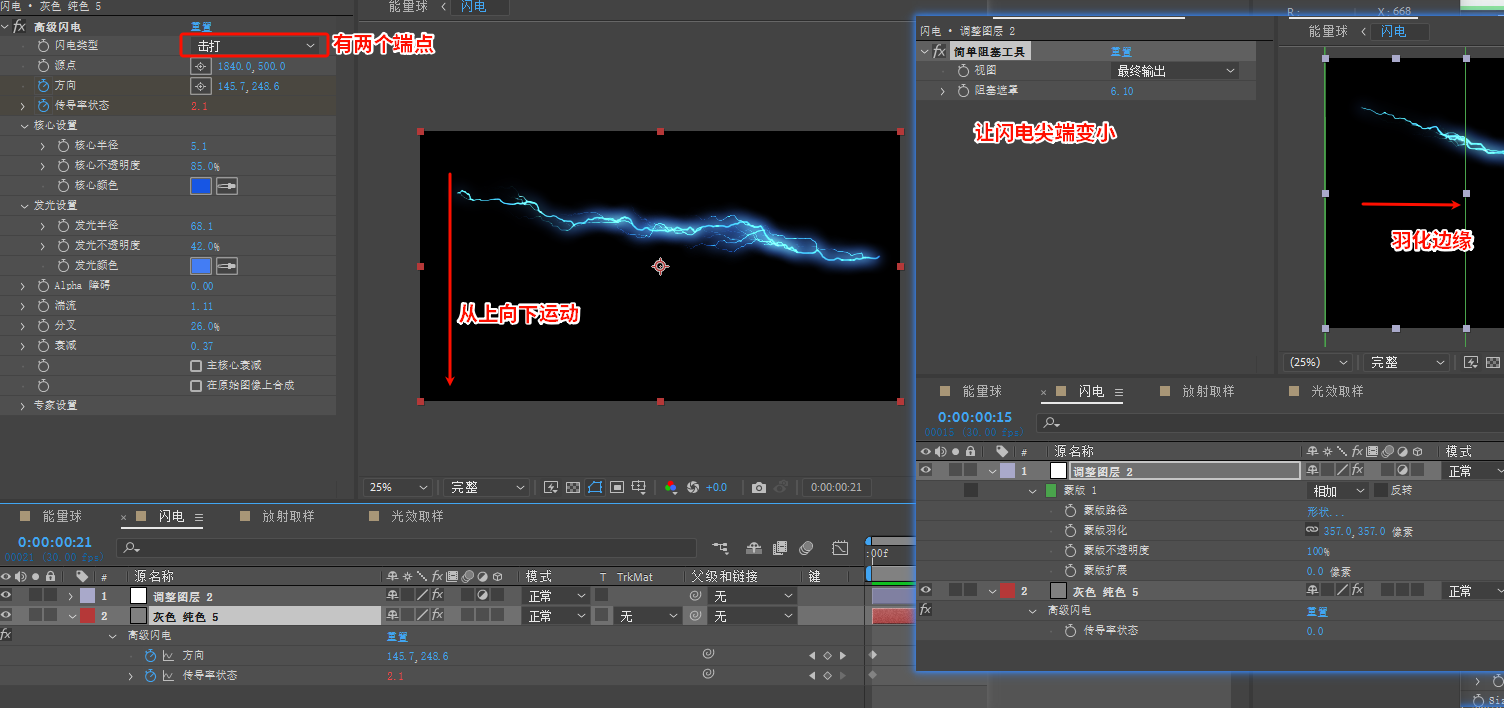Switch to 能量球 tab in left timeline
Screen dimensions: 1504x708
tap(62, 516)
